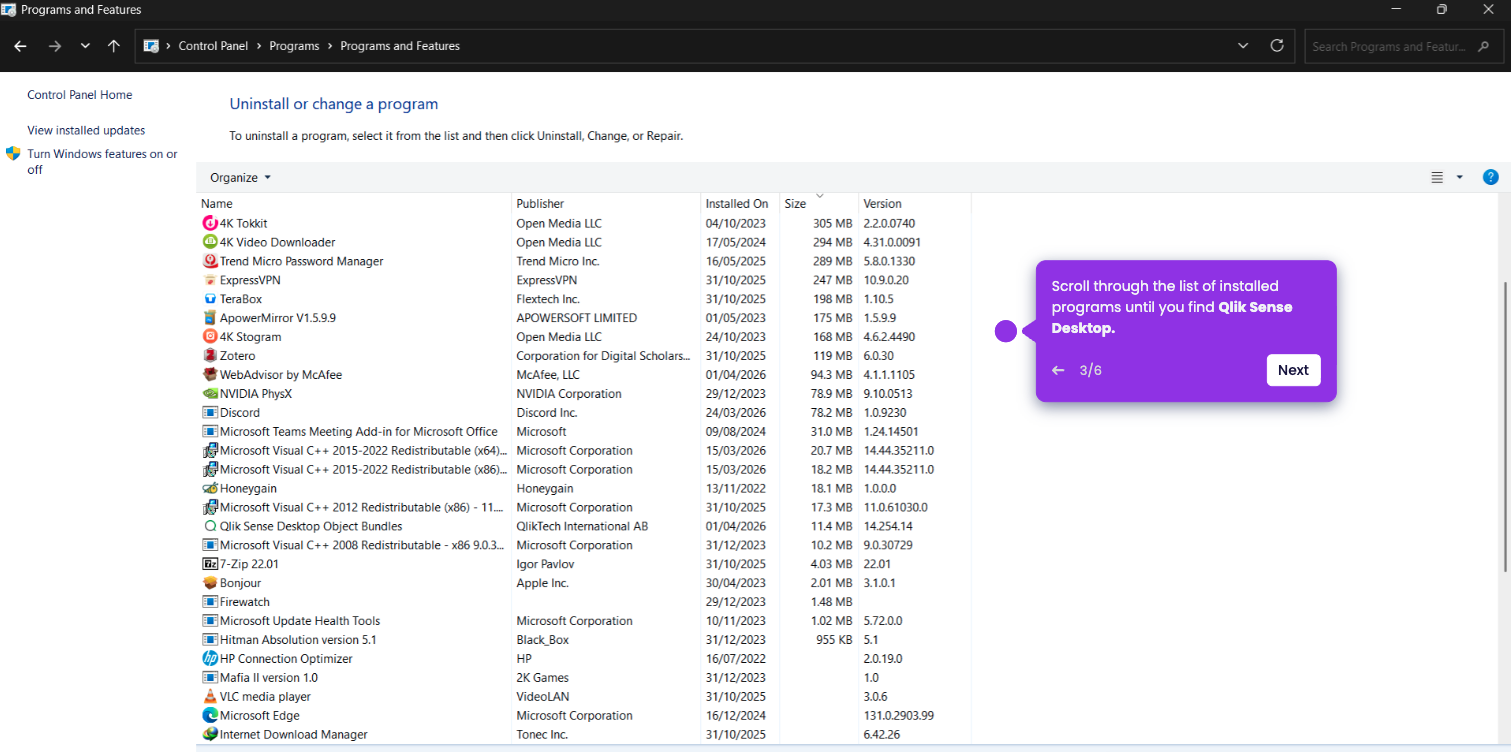Open the Control Panel Home link
Image resolution: width=1511 pixels, height=752 pixels.
tap(80, 95)
